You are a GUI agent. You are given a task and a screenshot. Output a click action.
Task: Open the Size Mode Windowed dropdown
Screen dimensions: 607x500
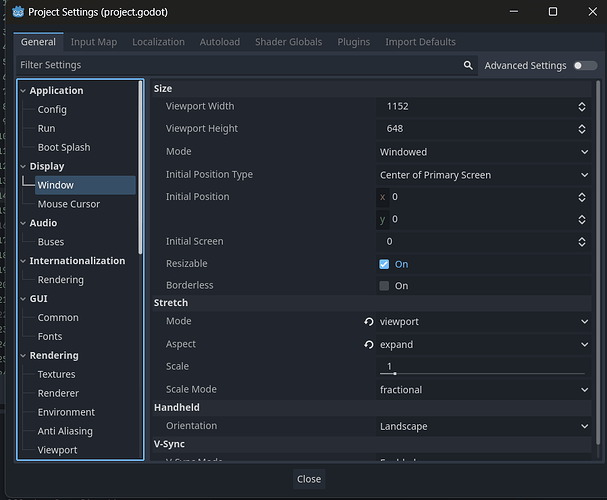(484, 152)
